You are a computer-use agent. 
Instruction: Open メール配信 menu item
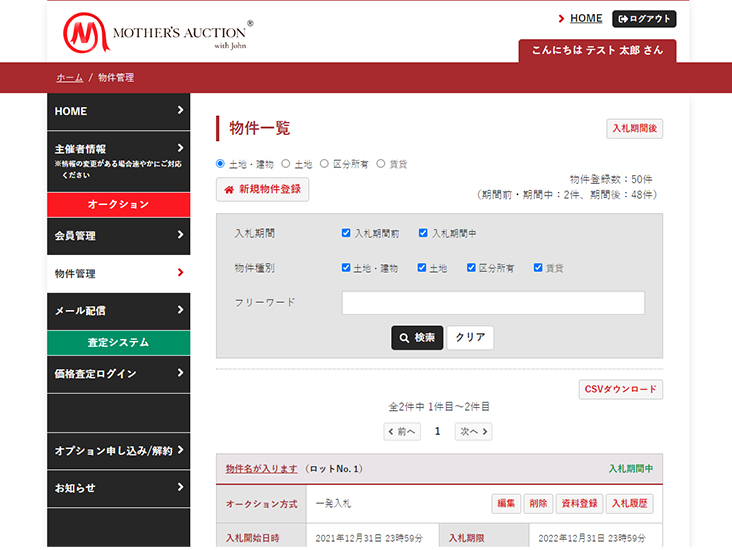point(118,311)
